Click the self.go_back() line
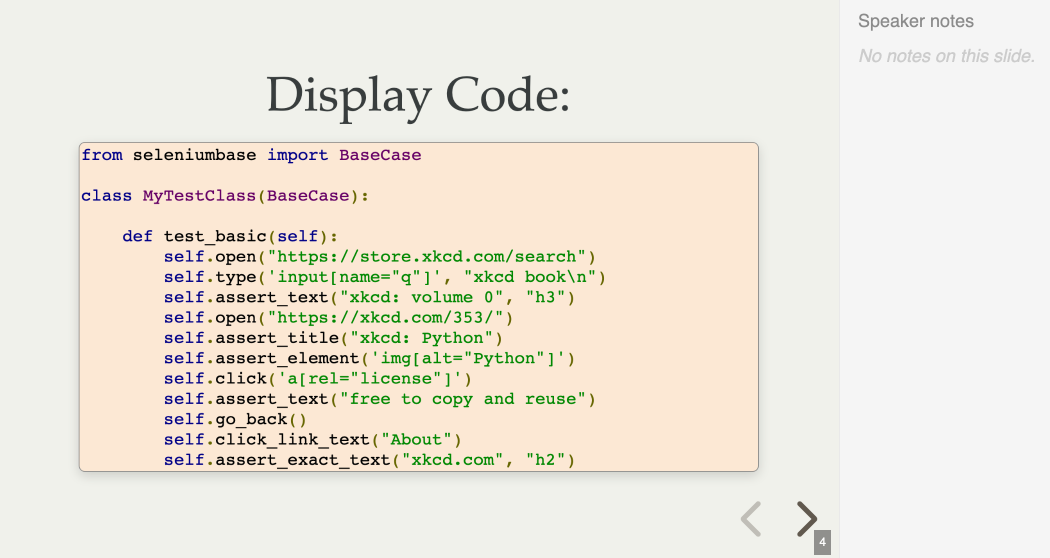This screenshot has height=558, width=1050. pos(235,419)
